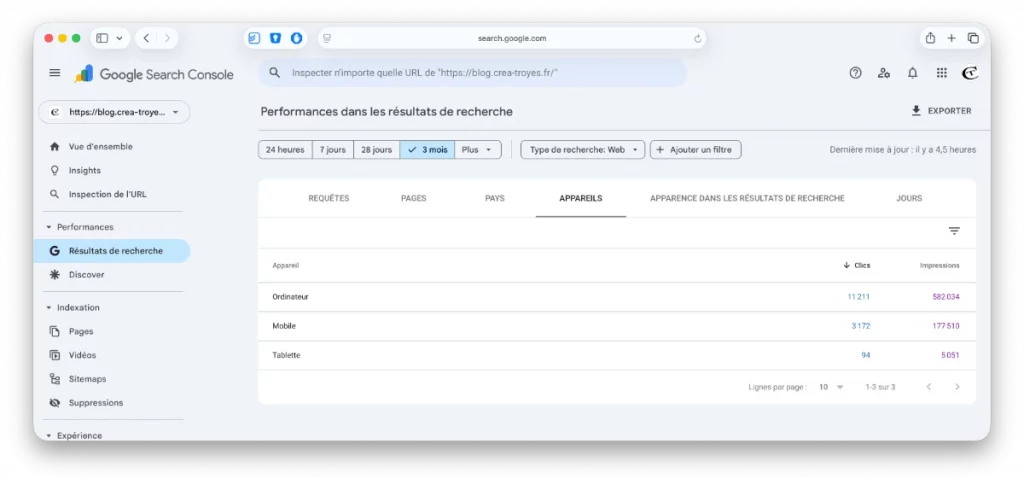Screen dimensions: 1024x485
Task: Select Résultats de recherche in sidebar
Action: (x=112, y=251)
